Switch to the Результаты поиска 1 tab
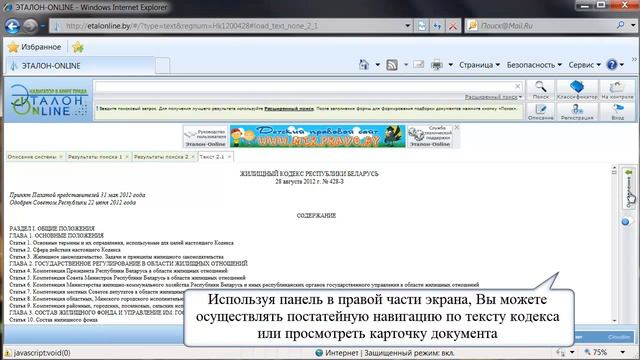Viewport: 640px width, 360px height. click(x=95, y=157)
